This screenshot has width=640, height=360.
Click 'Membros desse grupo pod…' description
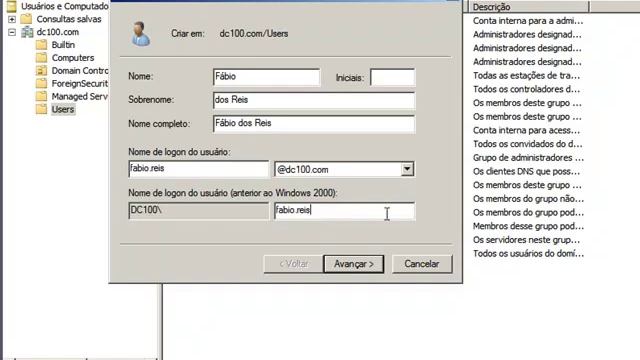528,226
